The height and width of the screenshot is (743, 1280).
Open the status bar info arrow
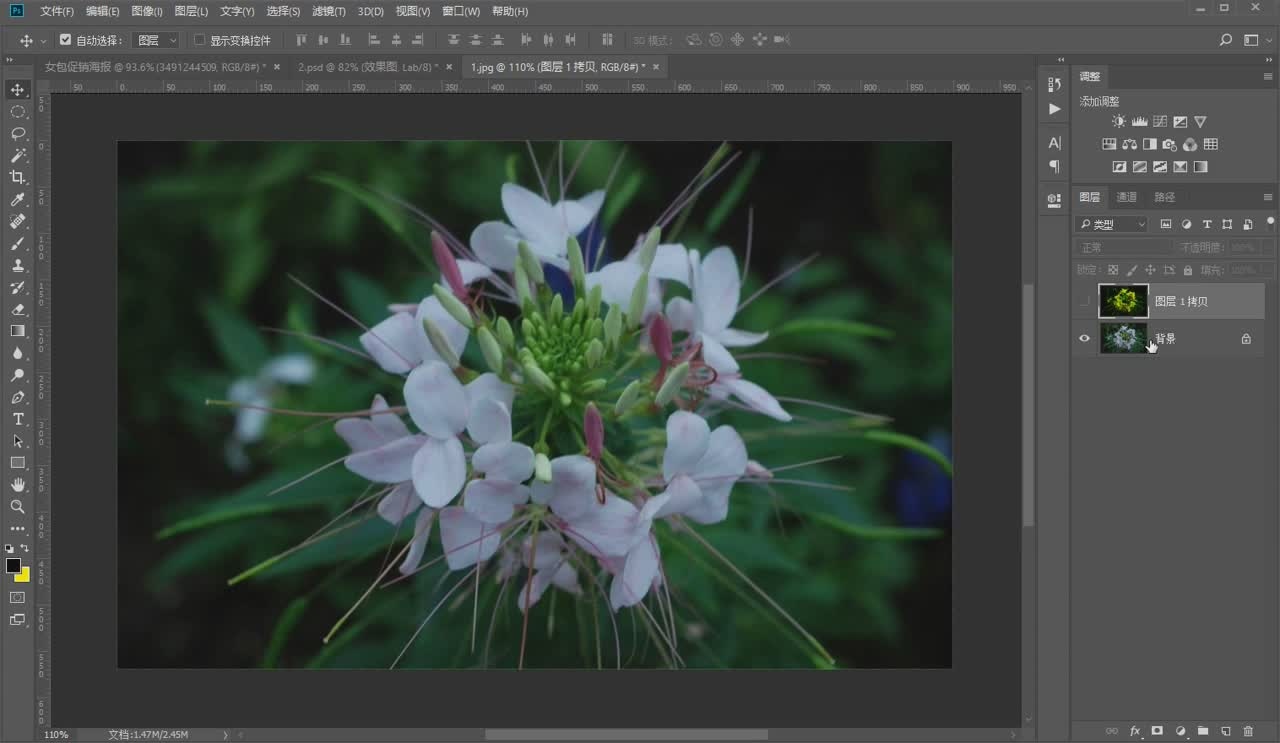coord(226,735)
